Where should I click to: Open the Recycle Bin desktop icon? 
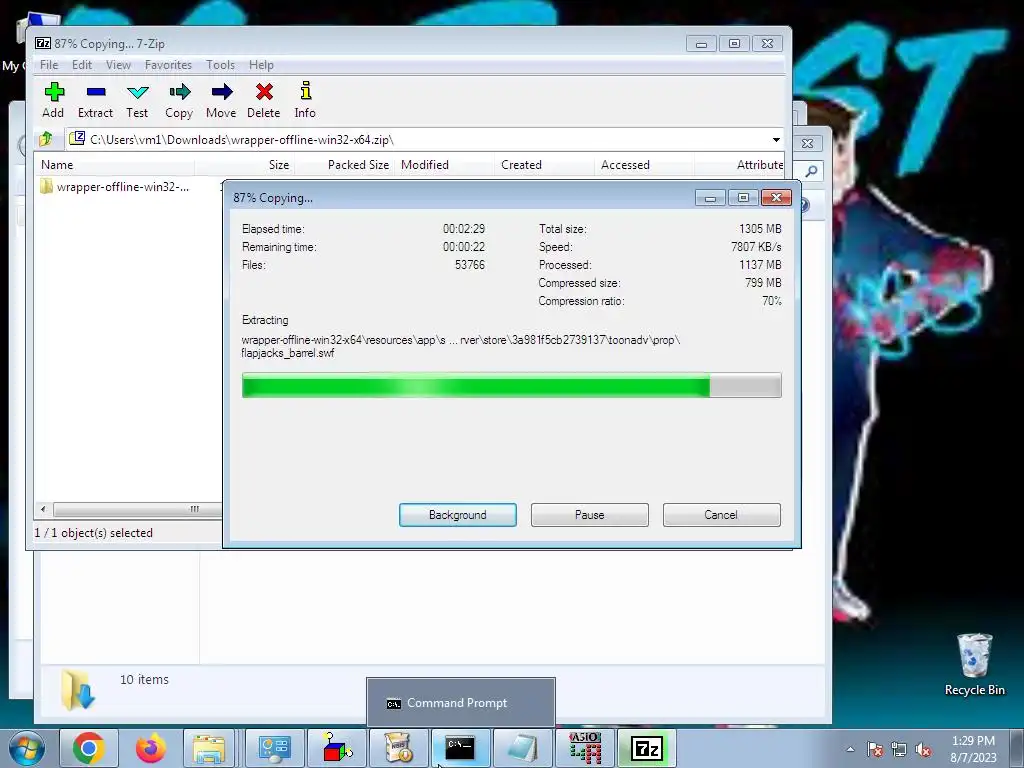(975, 665)
